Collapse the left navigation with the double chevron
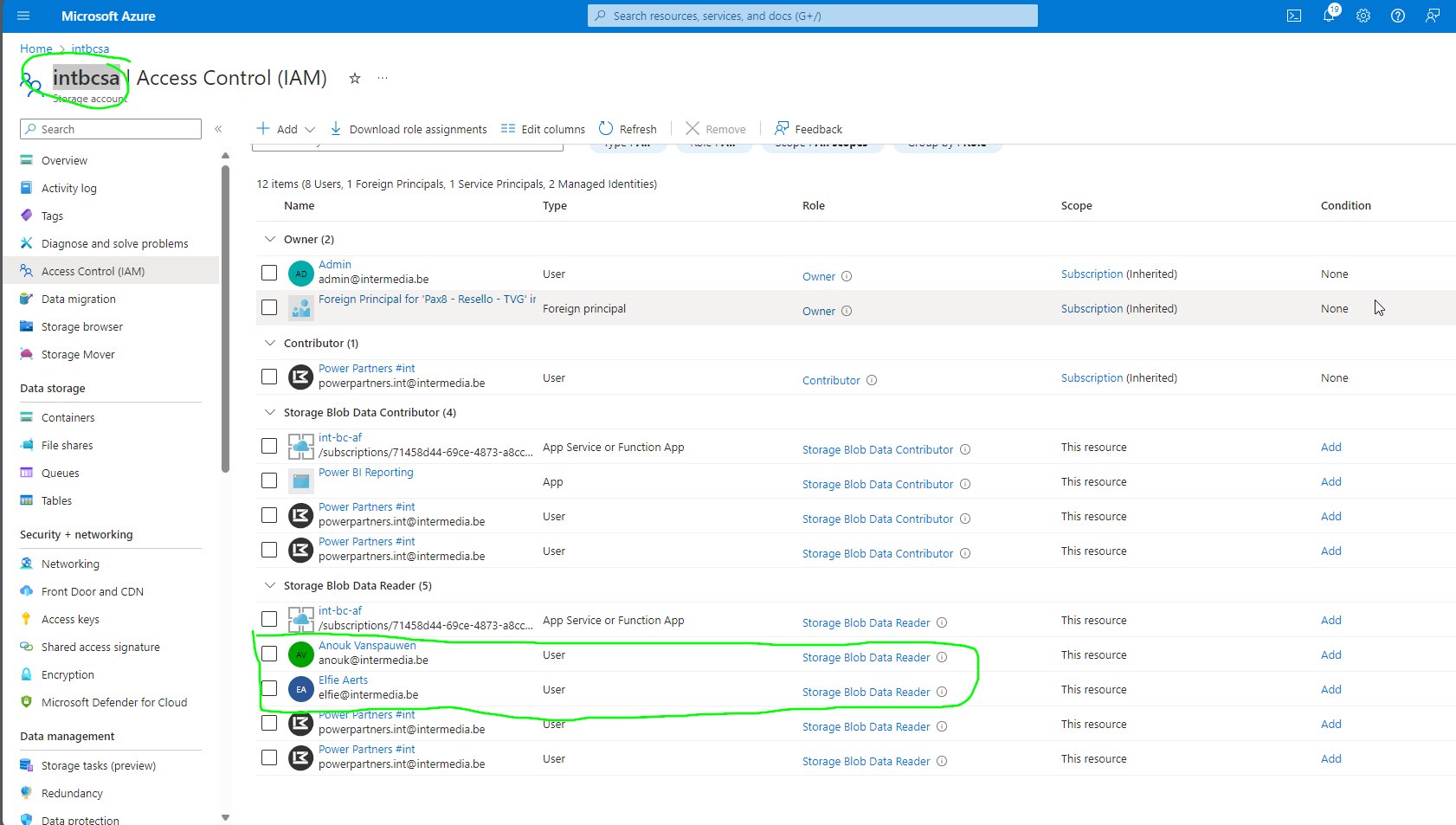Viewport: 1456px width, 825px height. coord(218,129)
